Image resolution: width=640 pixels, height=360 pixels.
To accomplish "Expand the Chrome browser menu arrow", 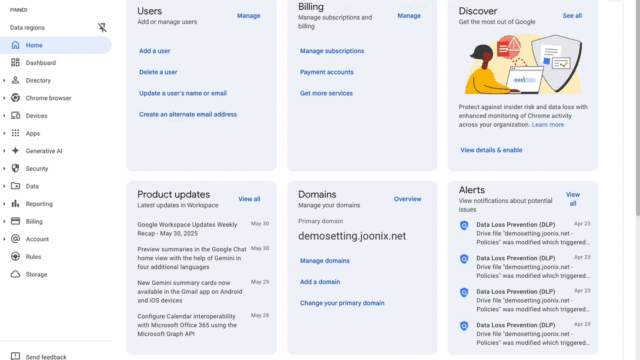I will [x=4, y=98].
